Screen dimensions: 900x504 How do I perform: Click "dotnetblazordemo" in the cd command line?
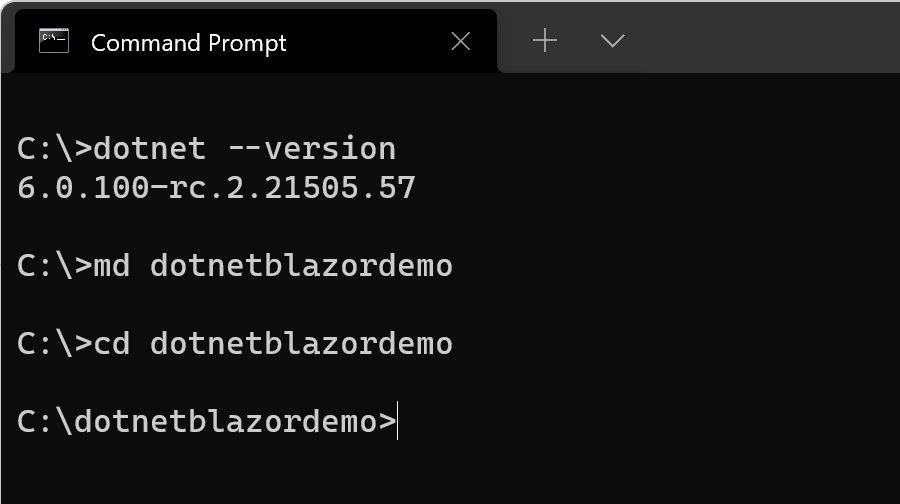click(301, 344)
